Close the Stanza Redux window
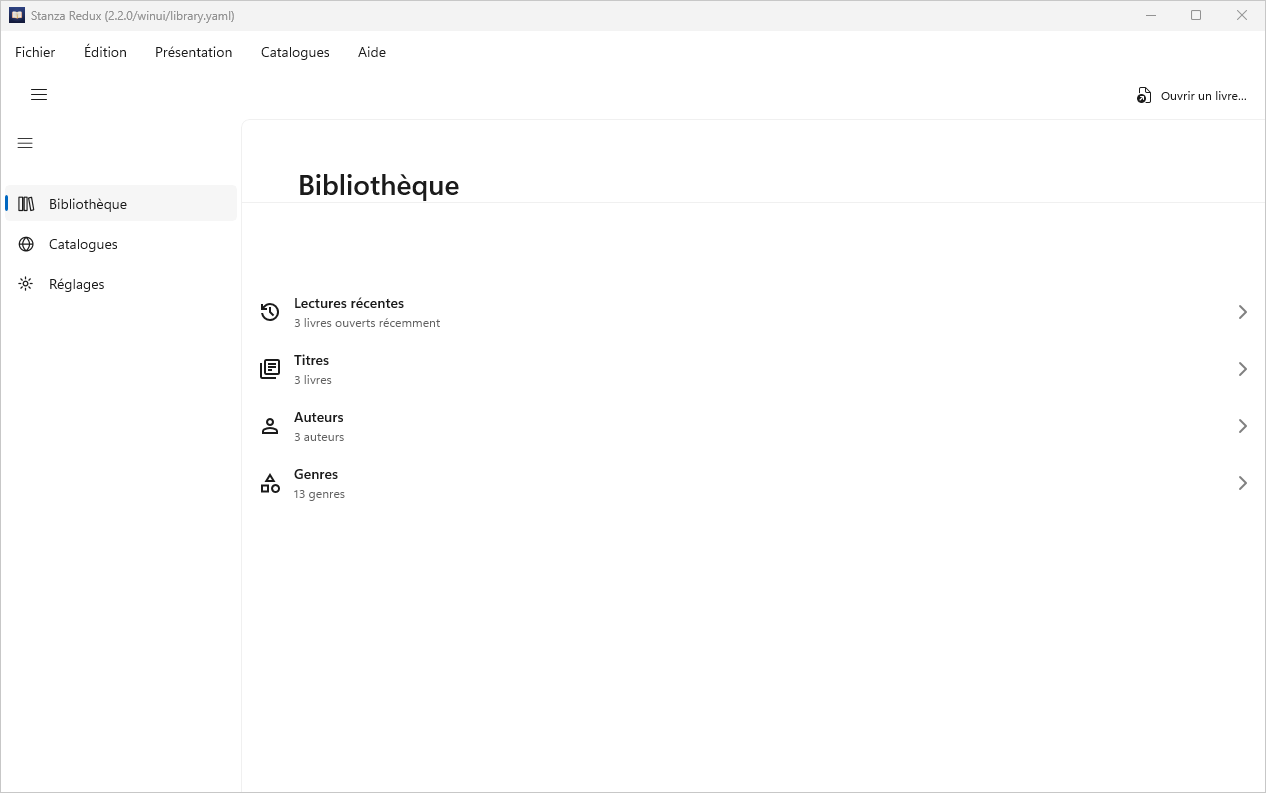1266x793 pixels. [x=1242, y=16]
